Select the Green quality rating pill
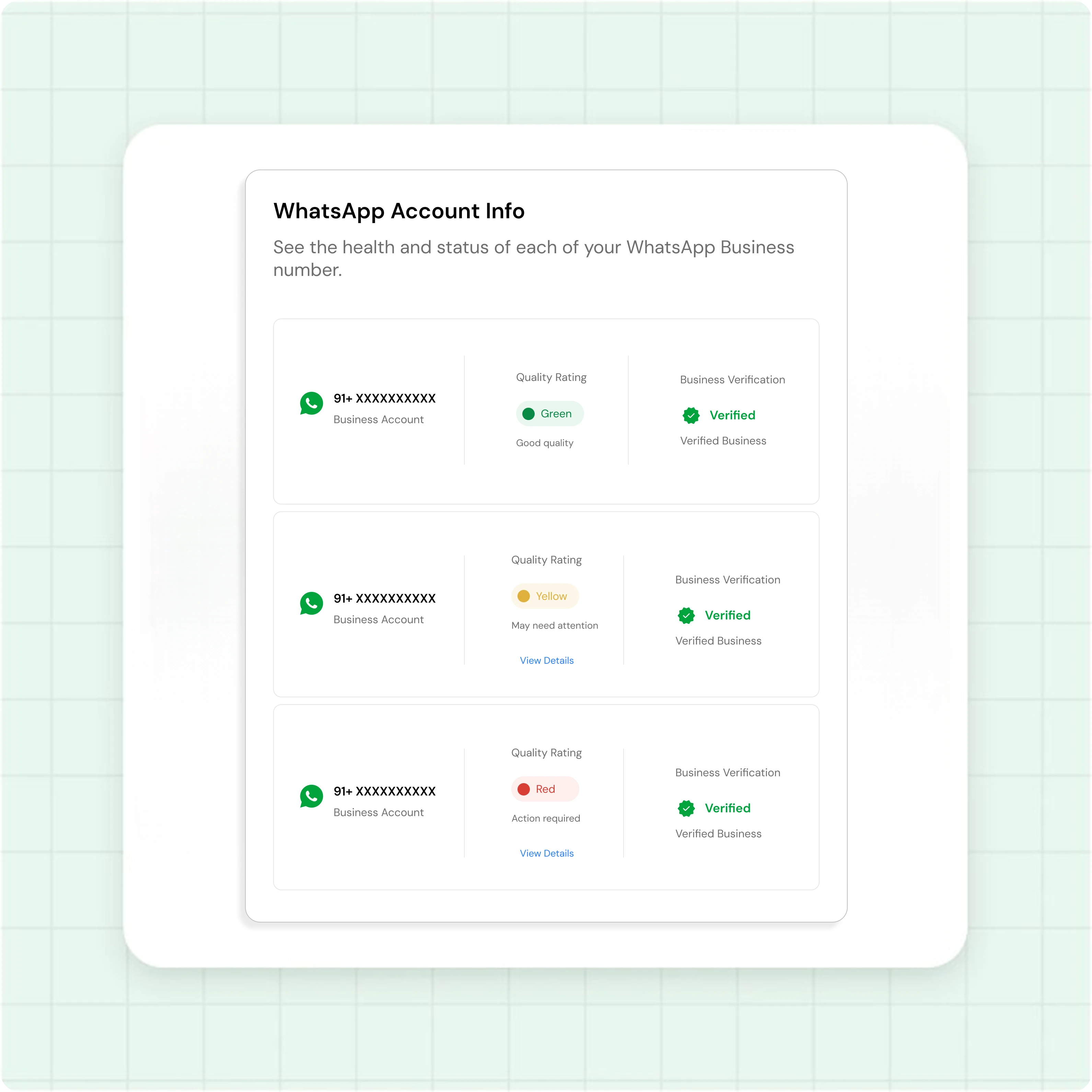1092x1092 pixels. [x=550, y=414]
